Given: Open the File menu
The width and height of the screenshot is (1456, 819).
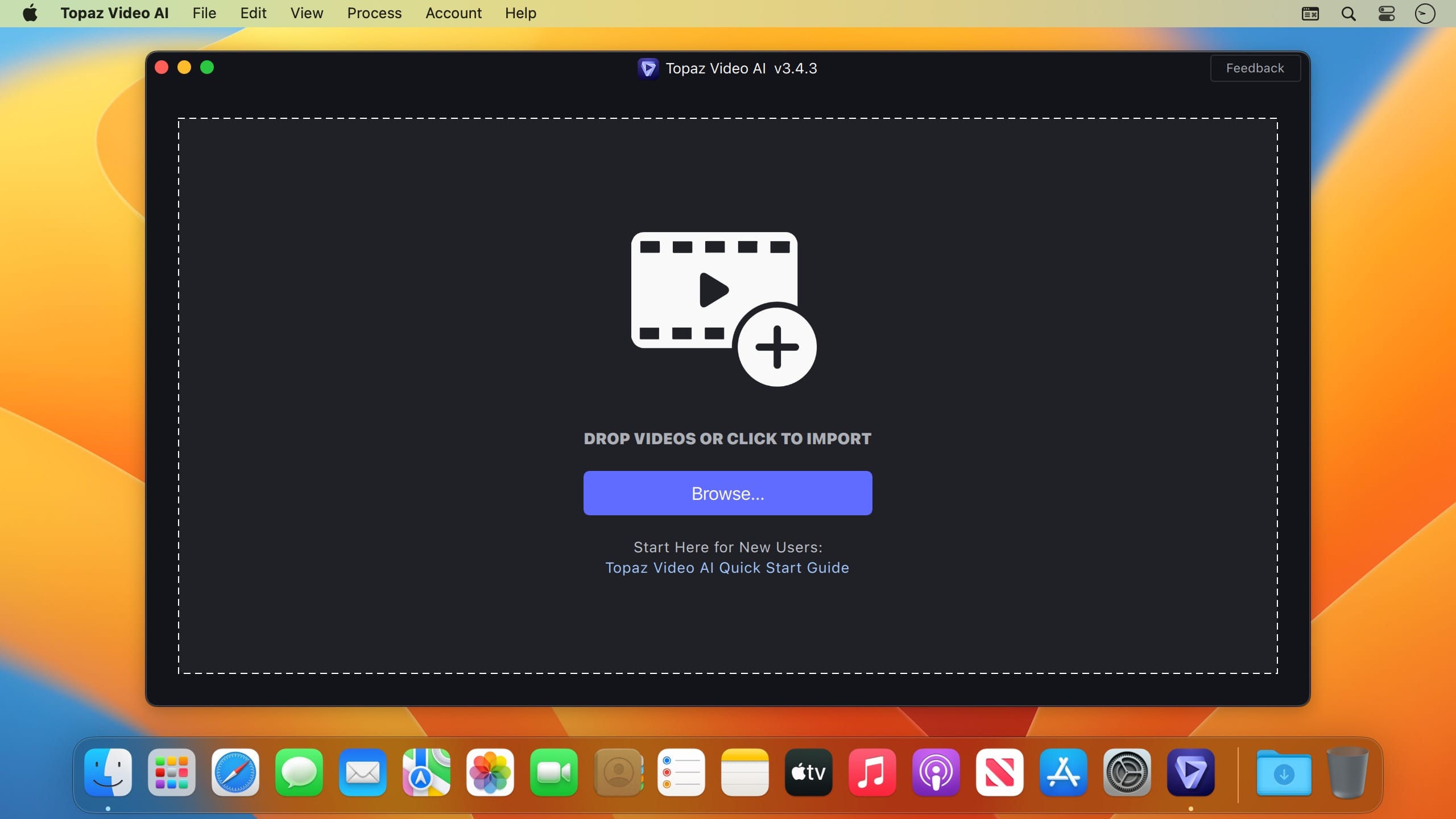Looking at the screenshot, I should coord(204,13).
